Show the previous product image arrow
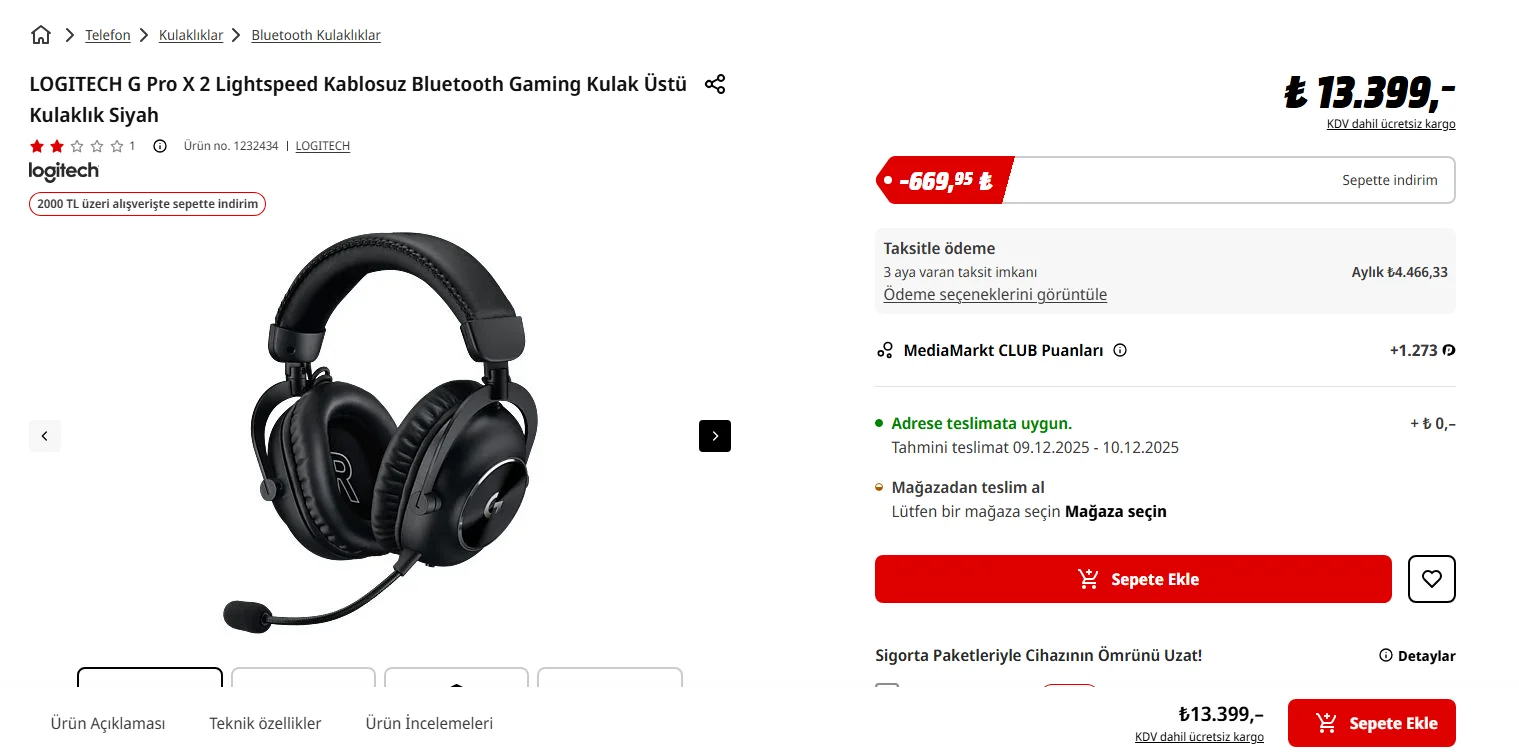Viewport: 1519px width, 754px height. 45,436
